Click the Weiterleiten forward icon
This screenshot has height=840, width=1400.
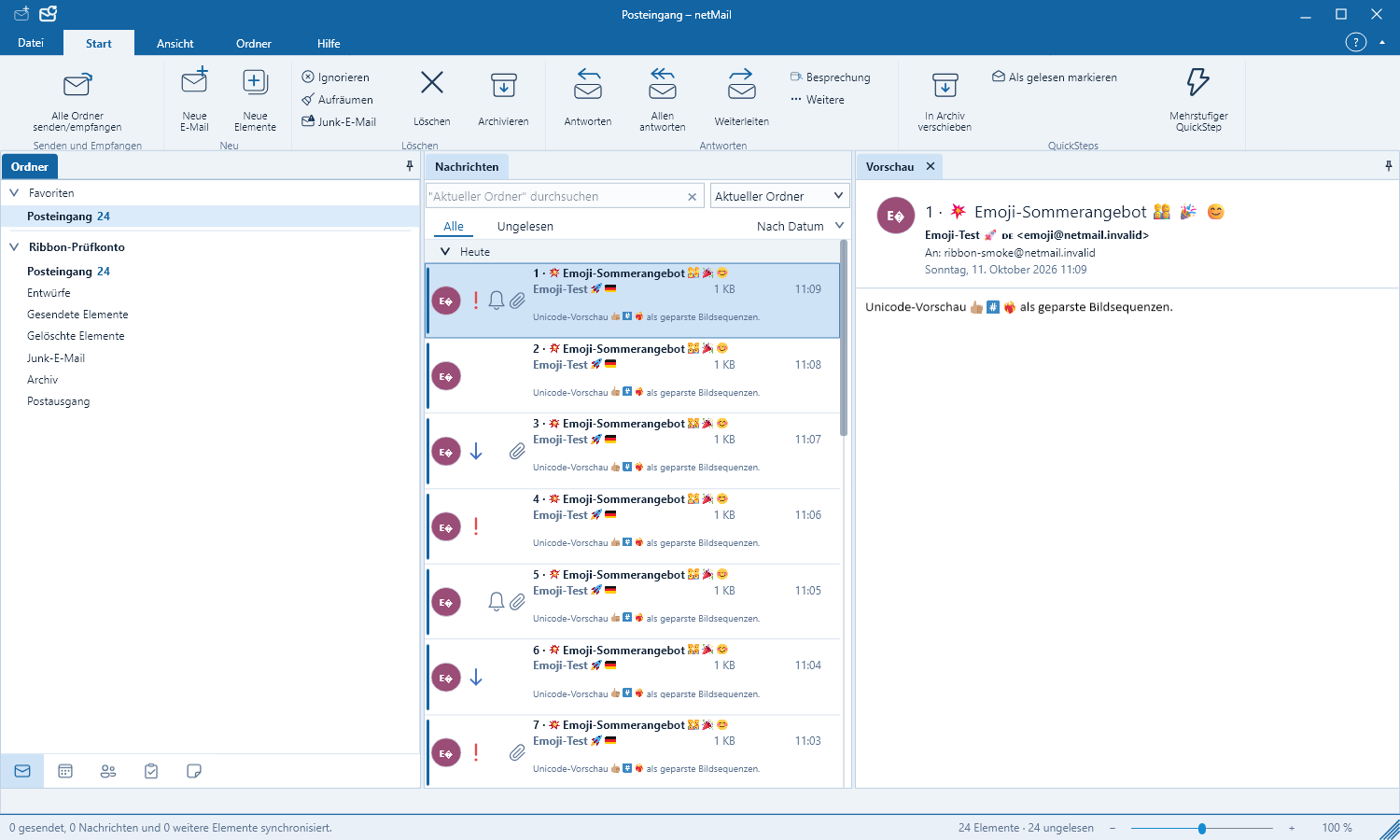coord(742,83)
